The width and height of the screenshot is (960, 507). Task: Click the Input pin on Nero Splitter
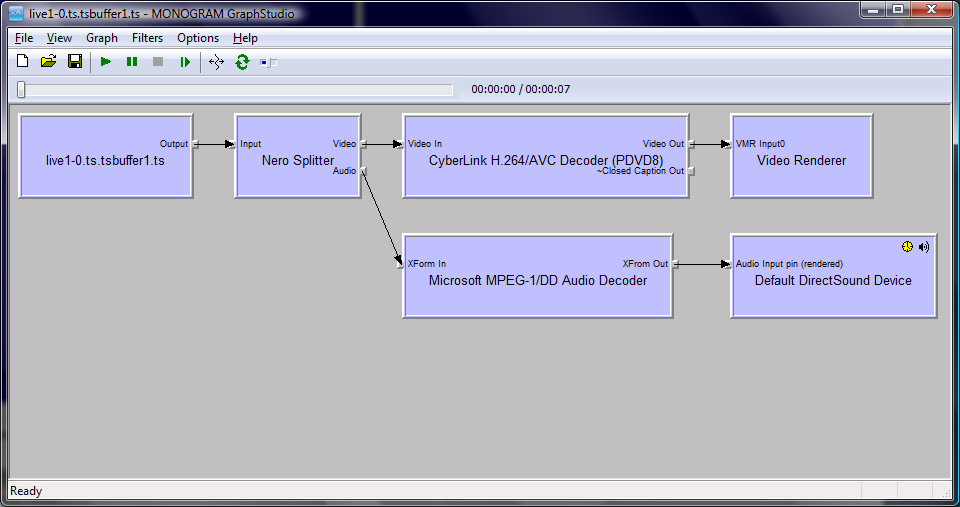tap(233, 144)
